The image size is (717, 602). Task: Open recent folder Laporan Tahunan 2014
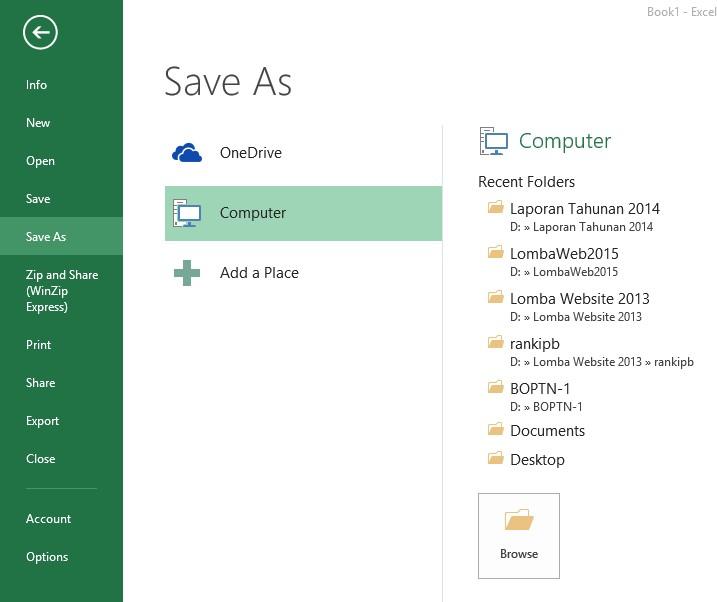585,209
